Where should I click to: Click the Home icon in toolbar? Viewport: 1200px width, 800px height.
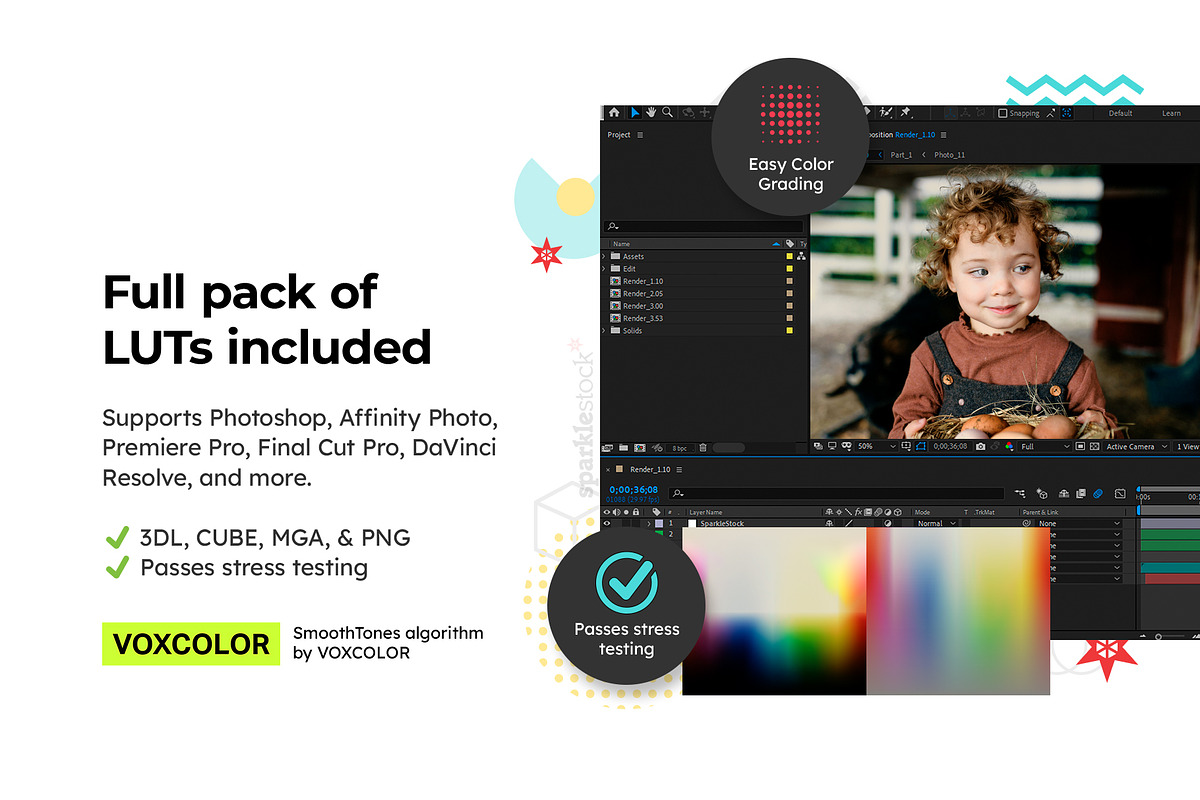[614, 112]
